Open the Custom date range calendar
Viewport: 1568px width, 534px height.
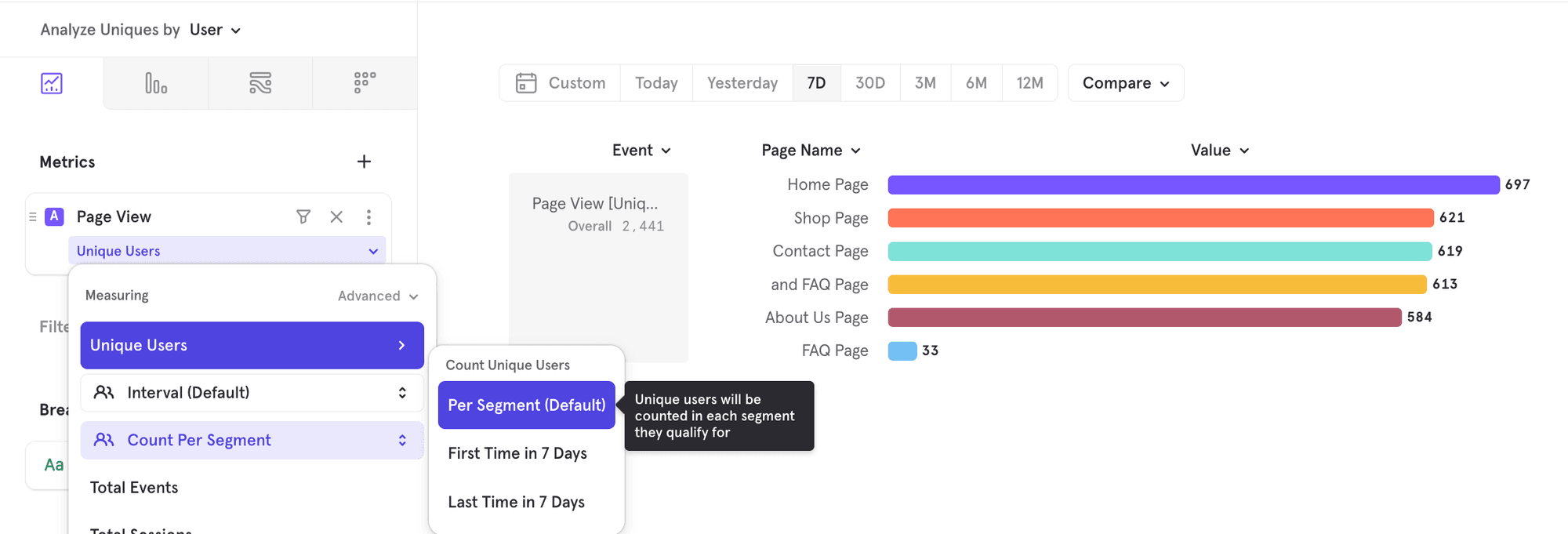[x=561, y=83]
